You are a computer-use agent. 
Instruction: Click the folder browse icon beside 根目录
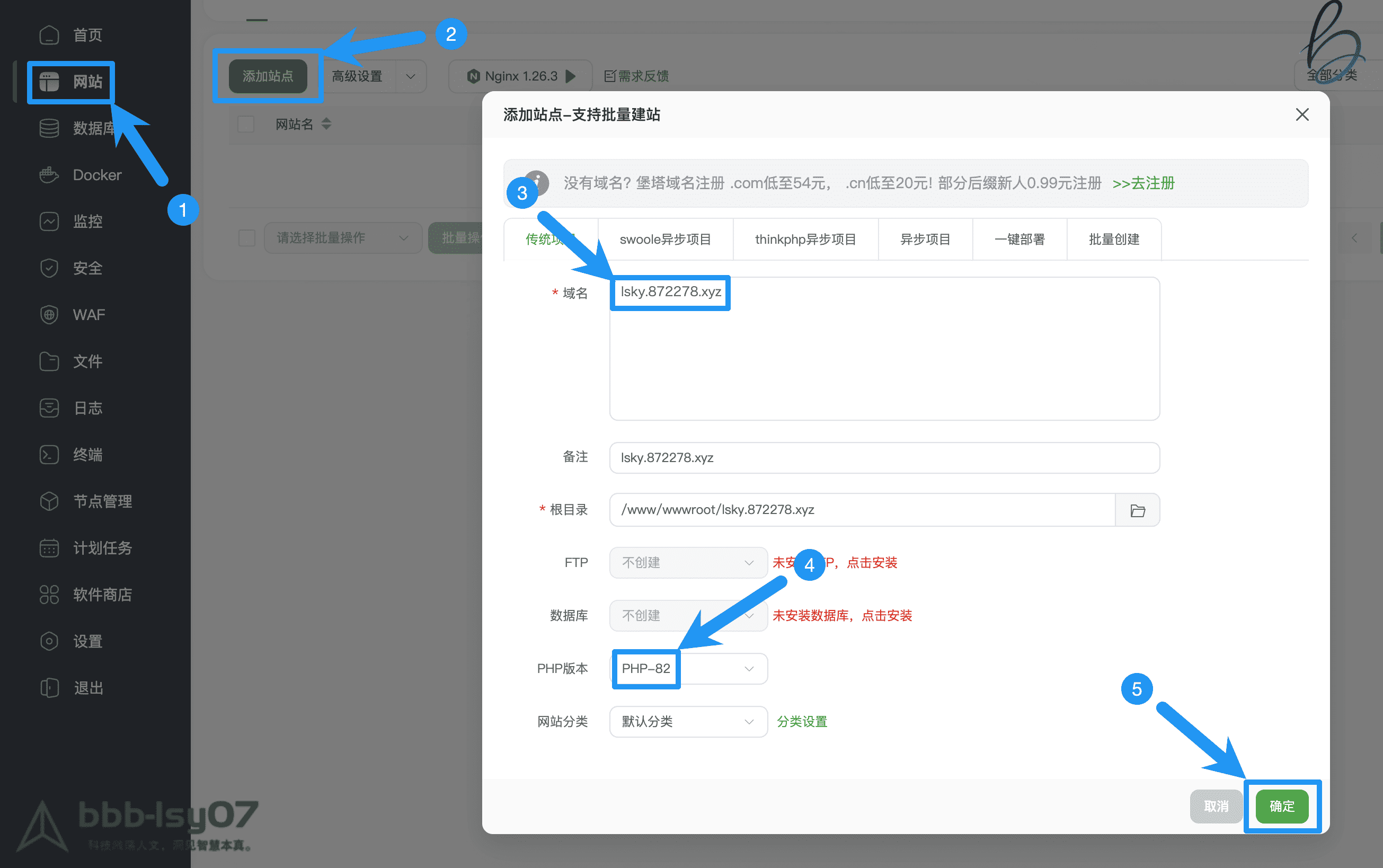click(1138, 509)
